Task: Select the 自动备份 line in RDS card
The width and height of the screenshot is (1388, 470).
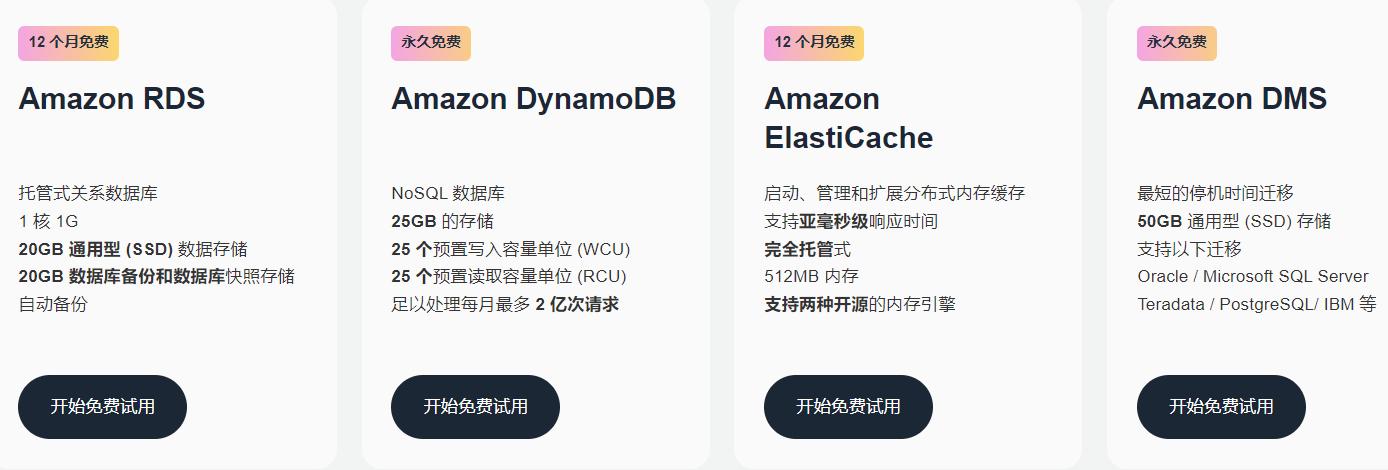Action: [x=53, y=304]
